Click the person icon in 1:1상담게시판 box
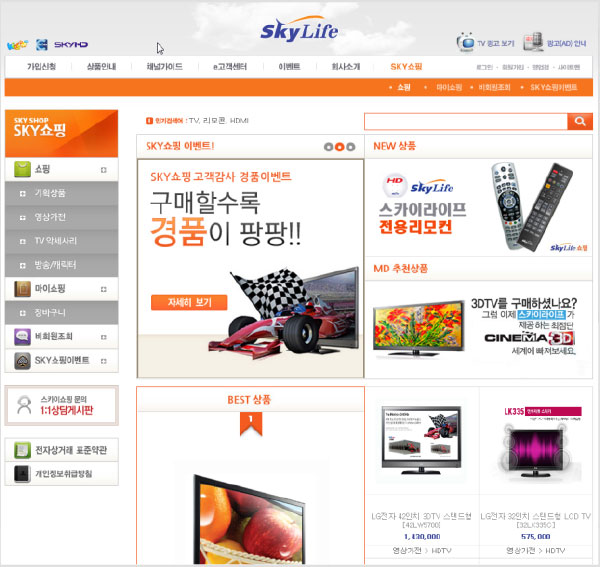The image size is (600, 567). pos(24,405)
